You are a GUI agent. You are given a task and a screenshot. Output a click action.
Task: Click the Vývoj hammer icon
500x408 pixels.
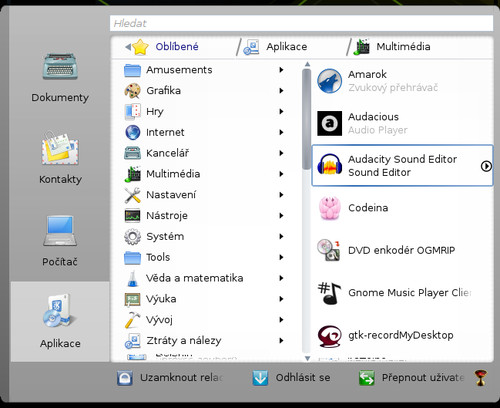pos(132,320)
